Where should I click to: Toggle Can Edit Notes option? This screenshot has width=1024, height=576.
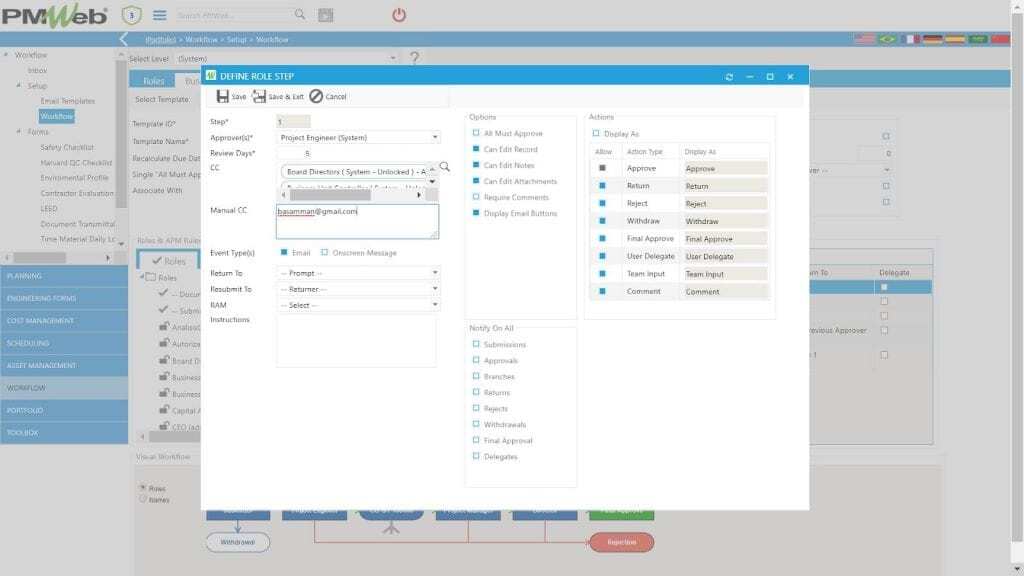(x=475, y=165)
